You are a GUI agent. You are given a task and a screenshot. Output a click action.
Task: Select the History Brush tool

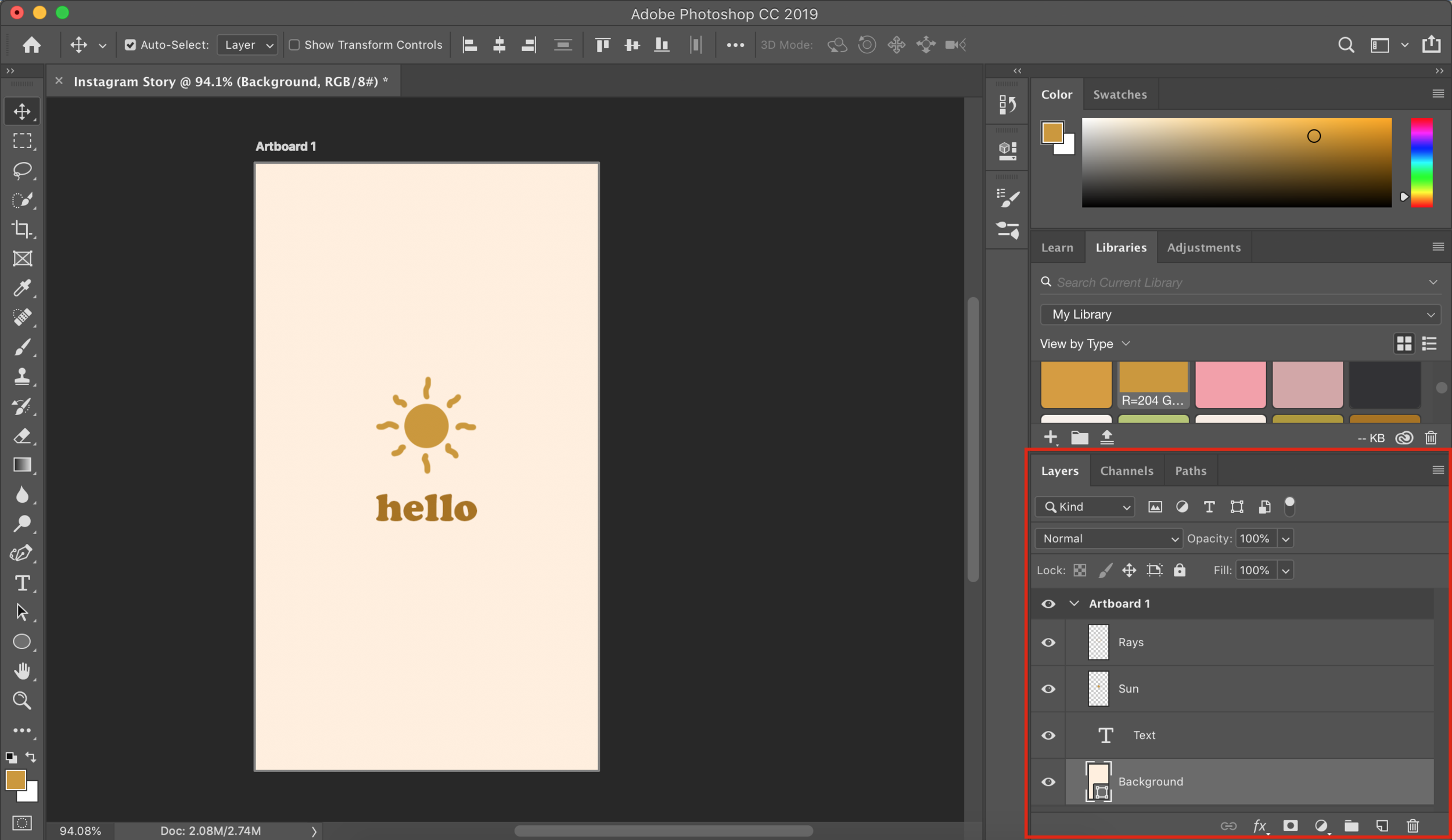click(x=22, y=406)
